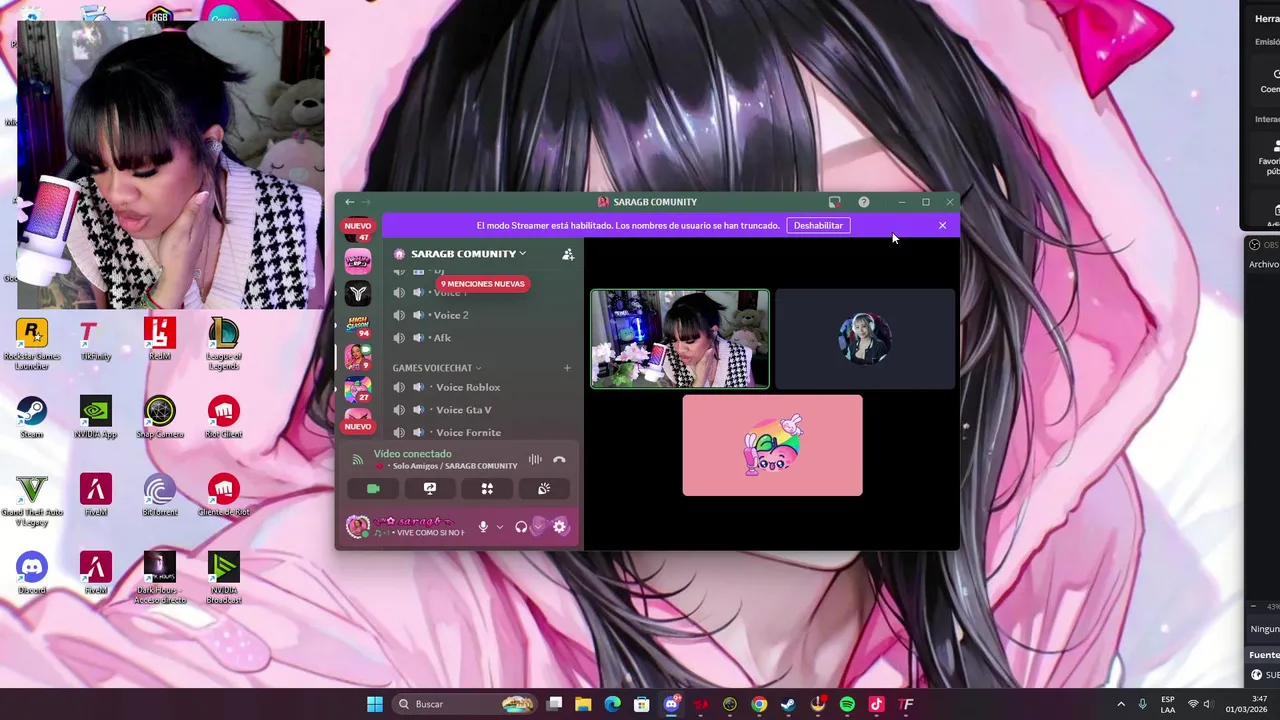Open the TikFinity desktop shortcut
1280x720 pixels.
[96, 340]
